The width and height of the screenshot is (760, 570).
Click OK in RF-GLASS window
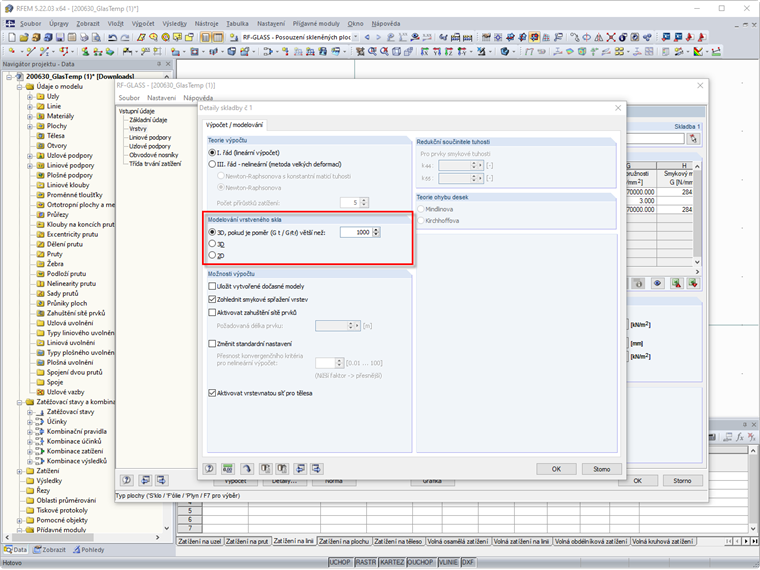coord(638,480)
